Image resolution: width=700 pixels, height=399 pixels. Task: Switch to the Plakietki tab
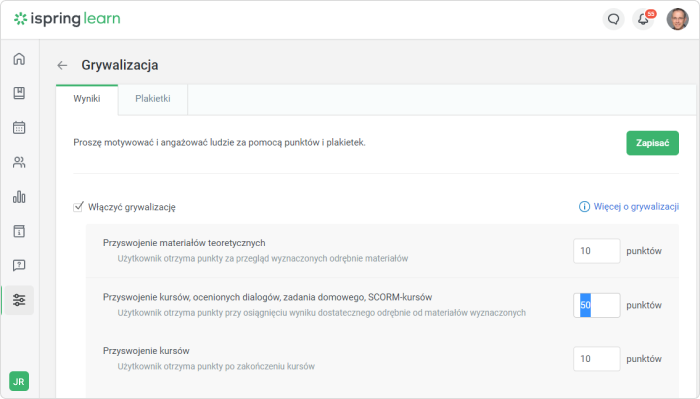(x=153, y=99)
